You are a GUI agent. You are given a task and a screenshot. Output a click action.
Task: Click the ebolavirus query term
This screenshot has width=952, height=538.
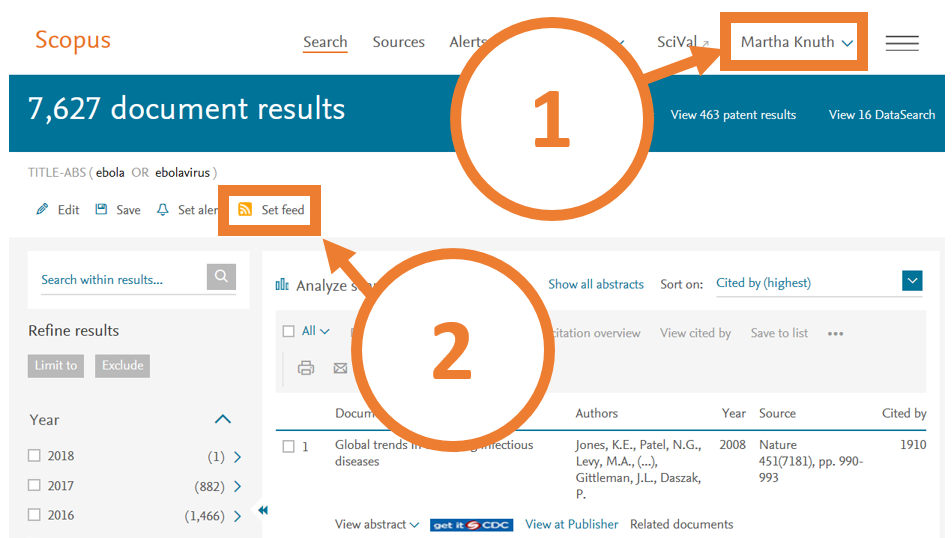pyautogui.click(x=182, y=172)
